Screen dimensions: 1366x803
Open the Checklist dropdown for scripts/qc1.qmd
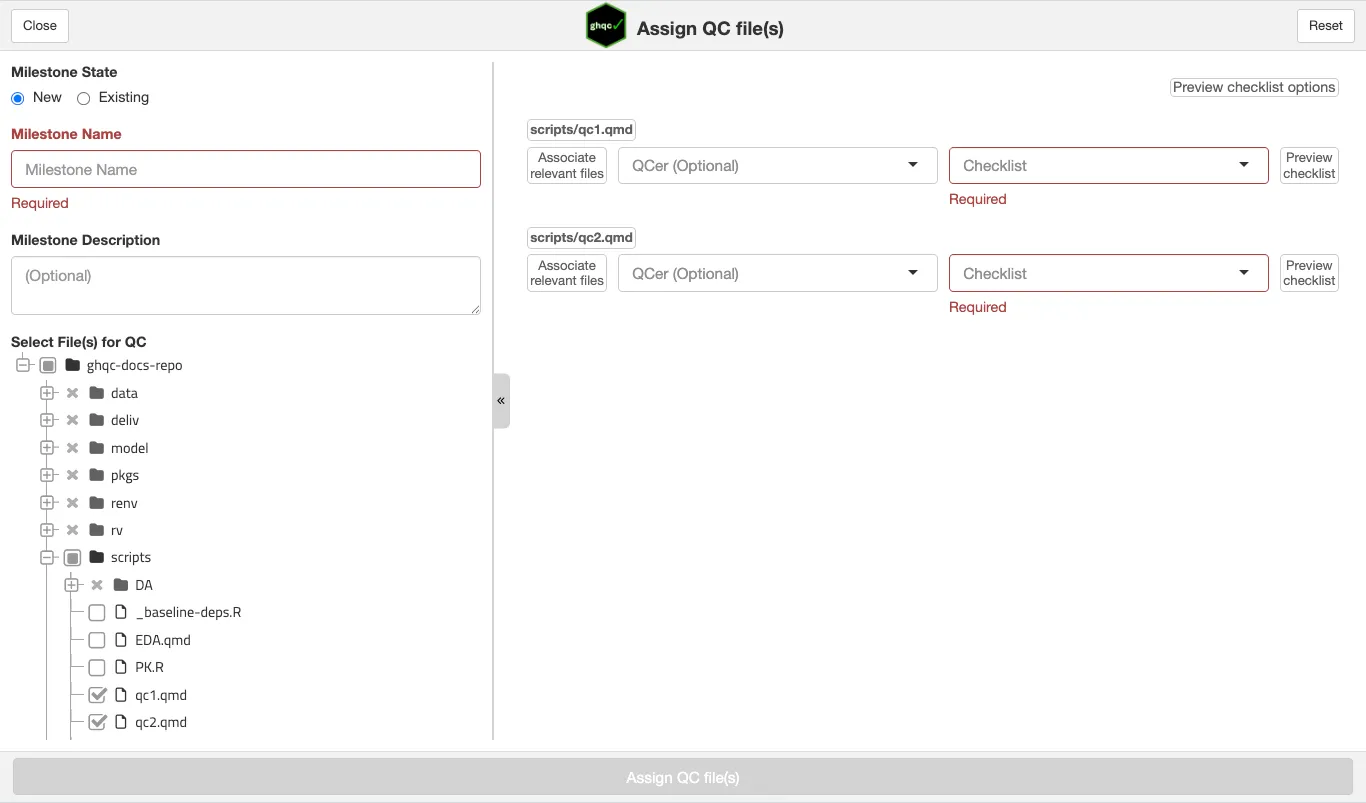coord(1108,166)
